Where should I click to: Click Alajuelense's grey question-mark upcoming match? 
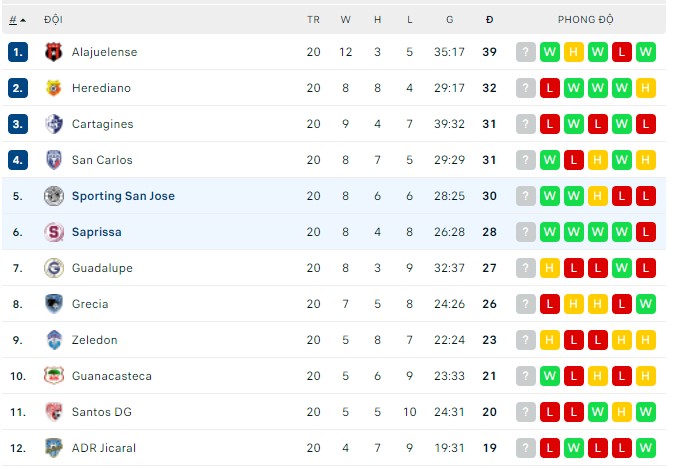coord(525,52)
